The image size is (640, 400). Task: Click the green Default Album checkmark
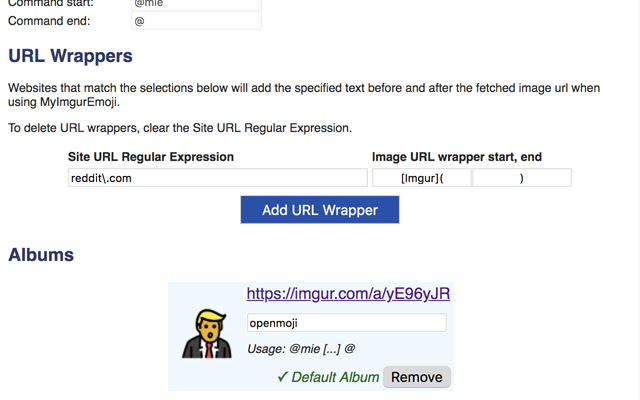click(x=283, y=377)
